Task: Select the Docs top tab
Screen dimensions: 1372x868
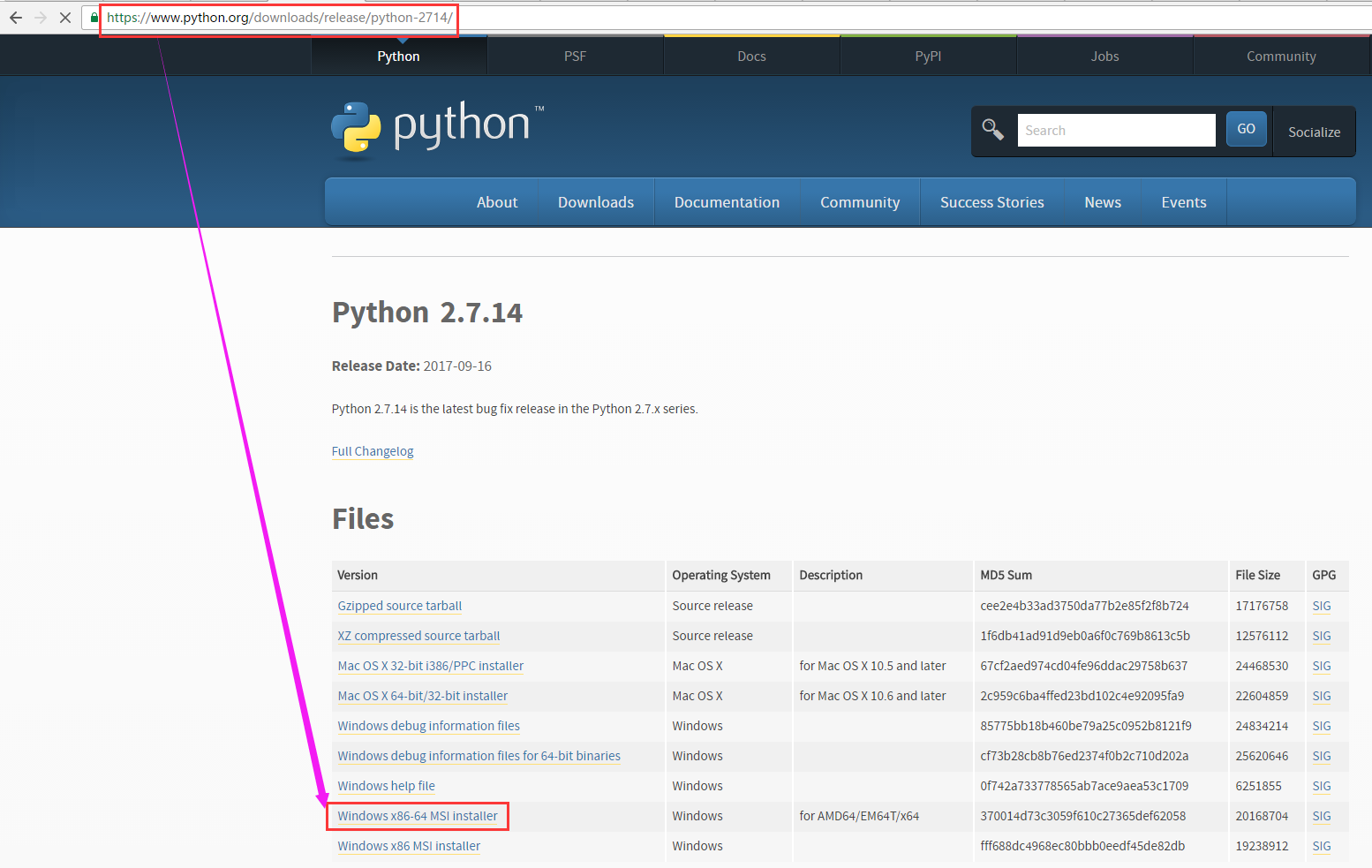Action: (751, 57)
